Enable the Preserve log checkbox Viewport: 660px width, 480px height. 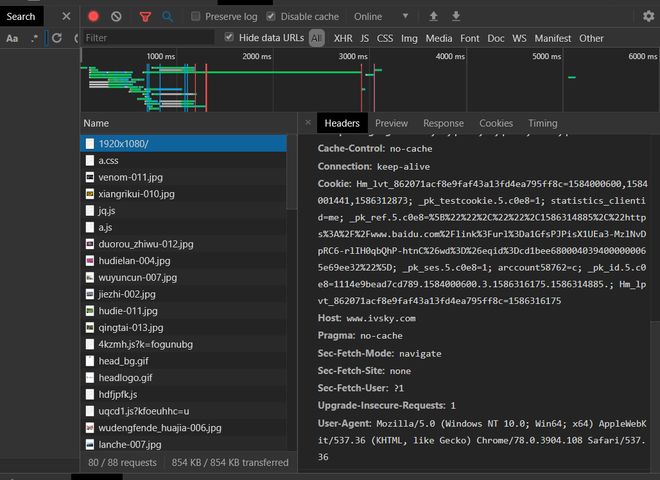196,16
